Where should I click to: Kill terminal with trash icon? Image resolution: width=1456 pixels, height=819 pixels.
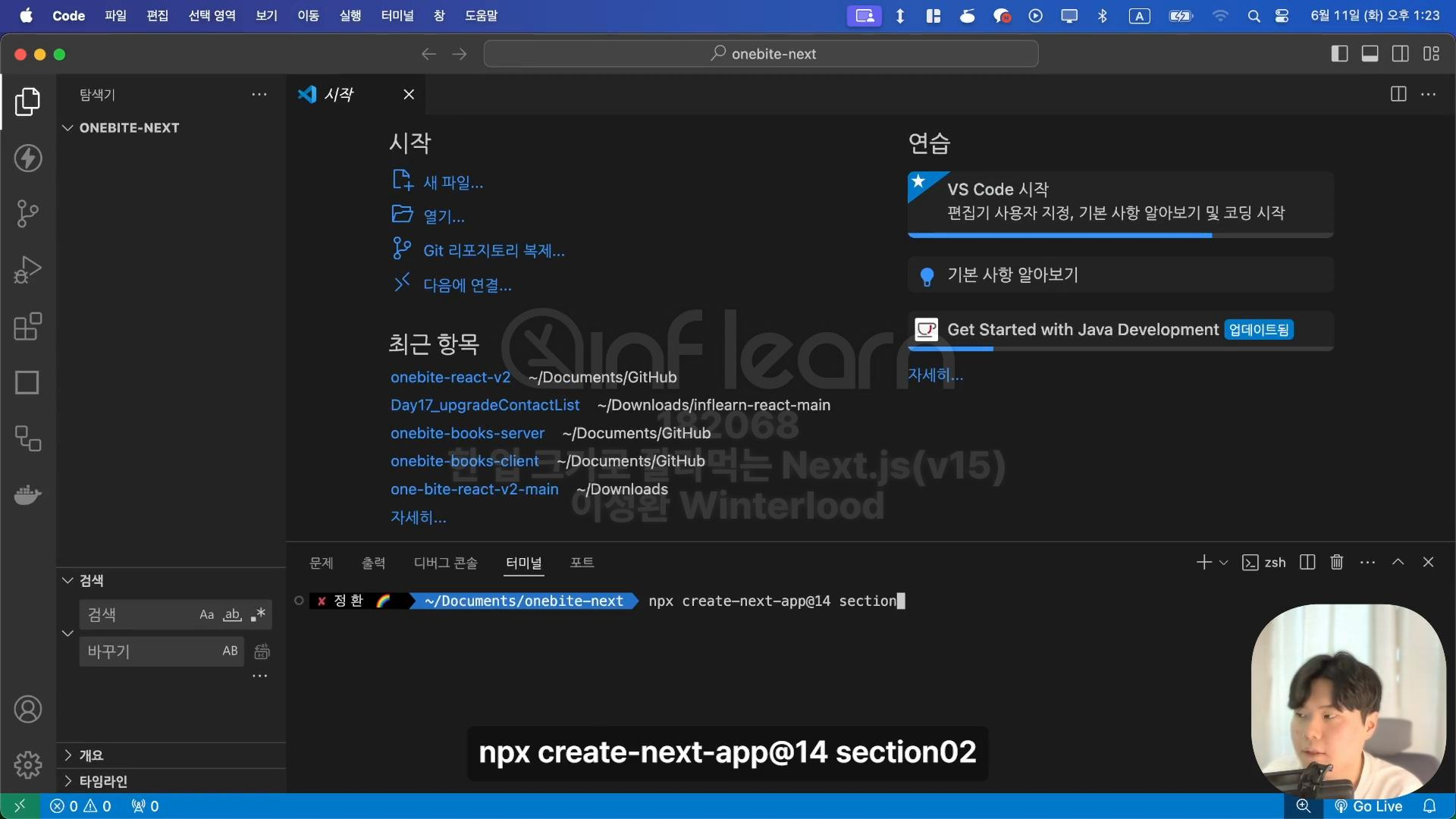(x=1337, y=562)
